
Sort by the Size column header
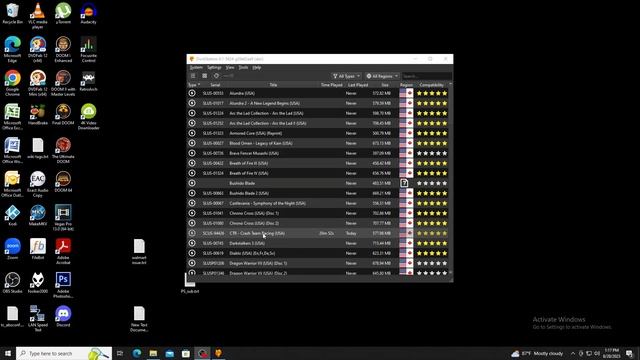point(384,85)
